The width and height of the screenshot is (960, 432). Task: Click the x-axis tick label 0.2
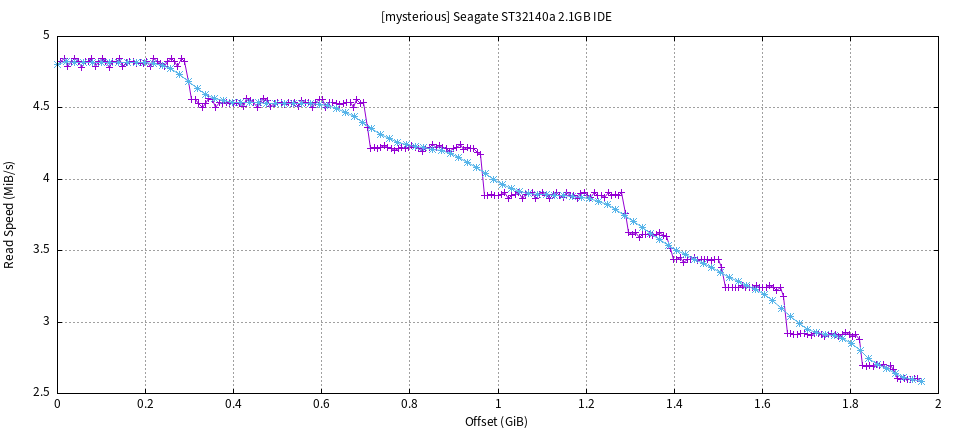[145, 404]
